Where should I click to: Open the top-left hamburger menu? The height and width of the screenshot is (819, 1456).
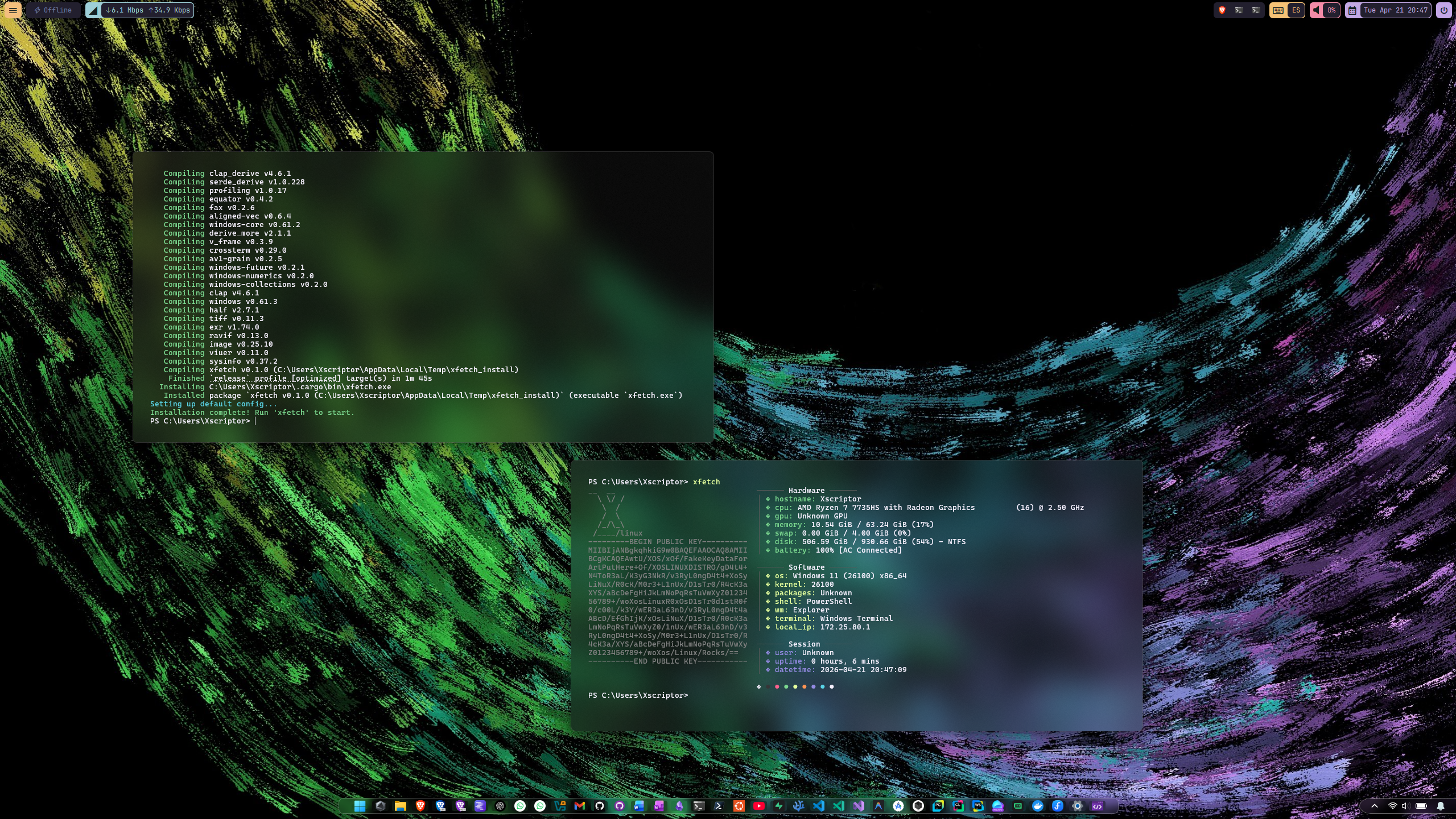click(13, 10)
